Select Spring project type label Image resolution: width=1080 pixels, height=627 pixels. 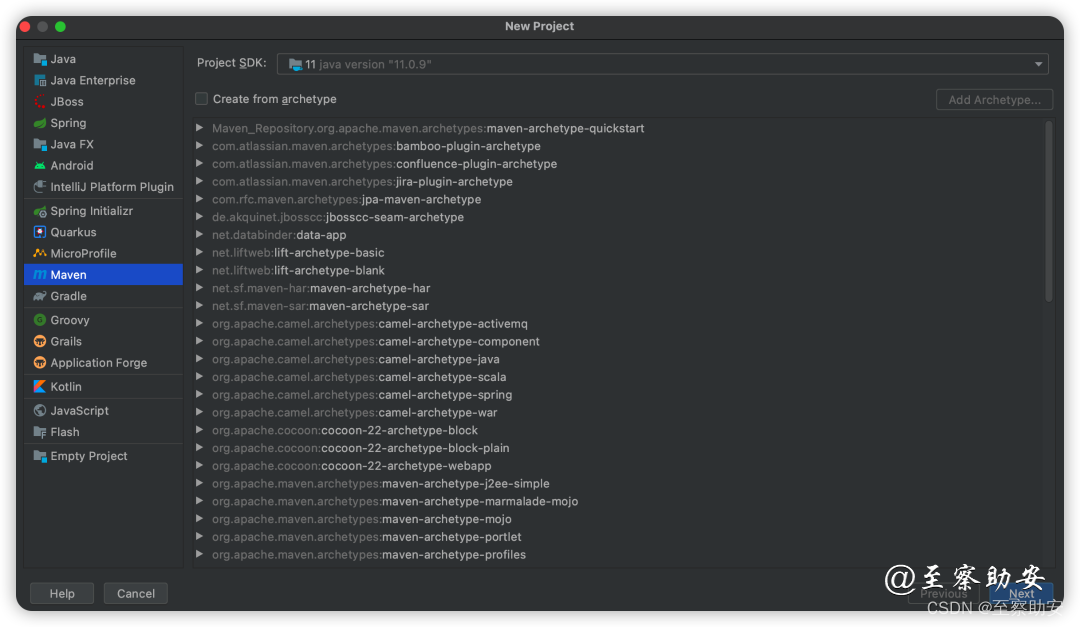[68, 123]
